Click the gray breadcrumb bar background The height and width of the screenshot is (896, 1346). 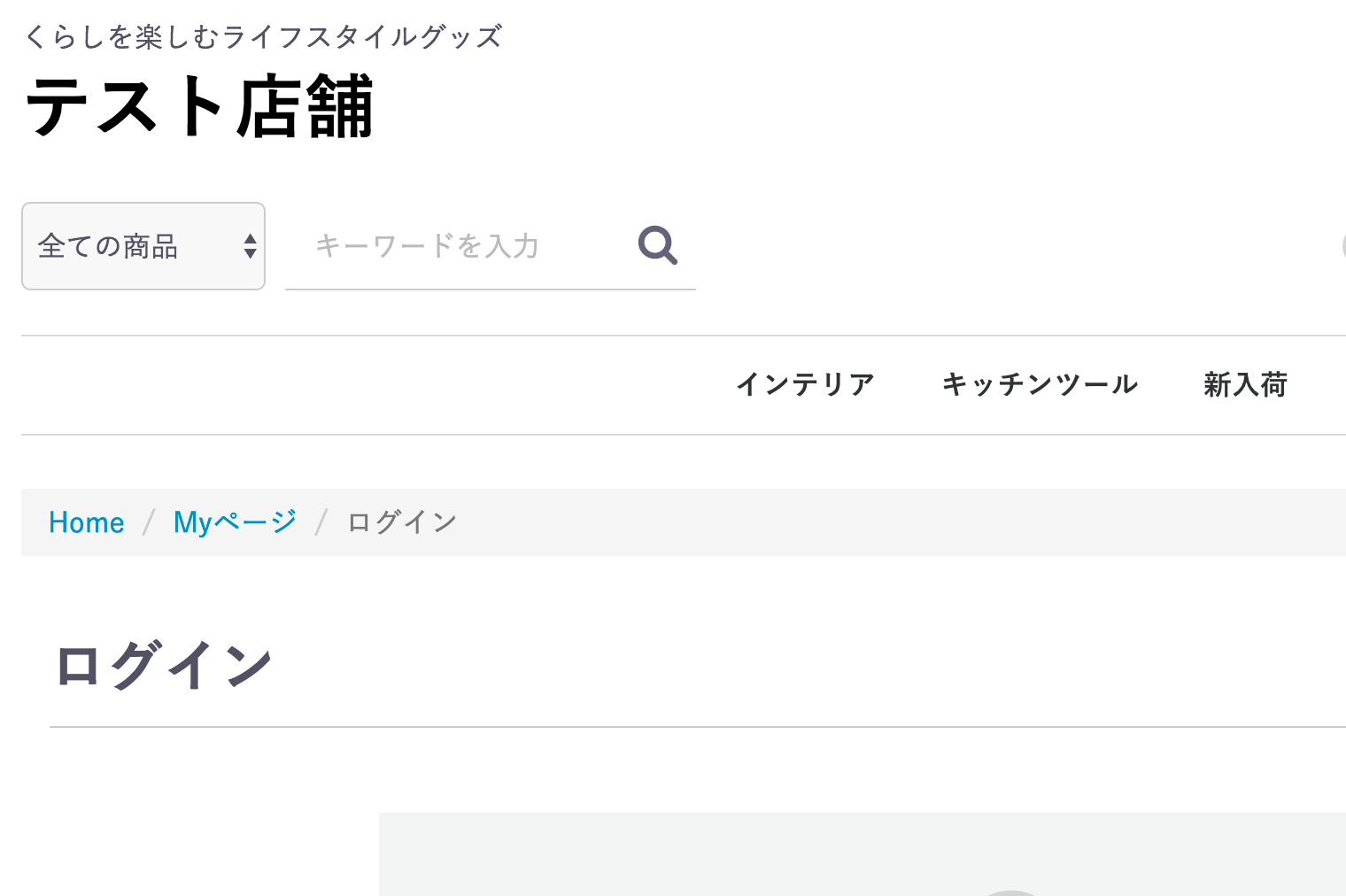click(886, 522)
